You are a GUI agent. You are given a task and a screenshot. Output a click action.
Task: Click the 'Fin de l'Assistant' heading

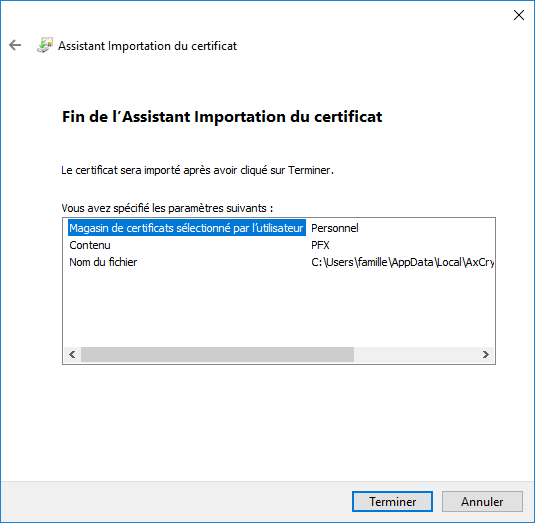(x=222, y=117)
